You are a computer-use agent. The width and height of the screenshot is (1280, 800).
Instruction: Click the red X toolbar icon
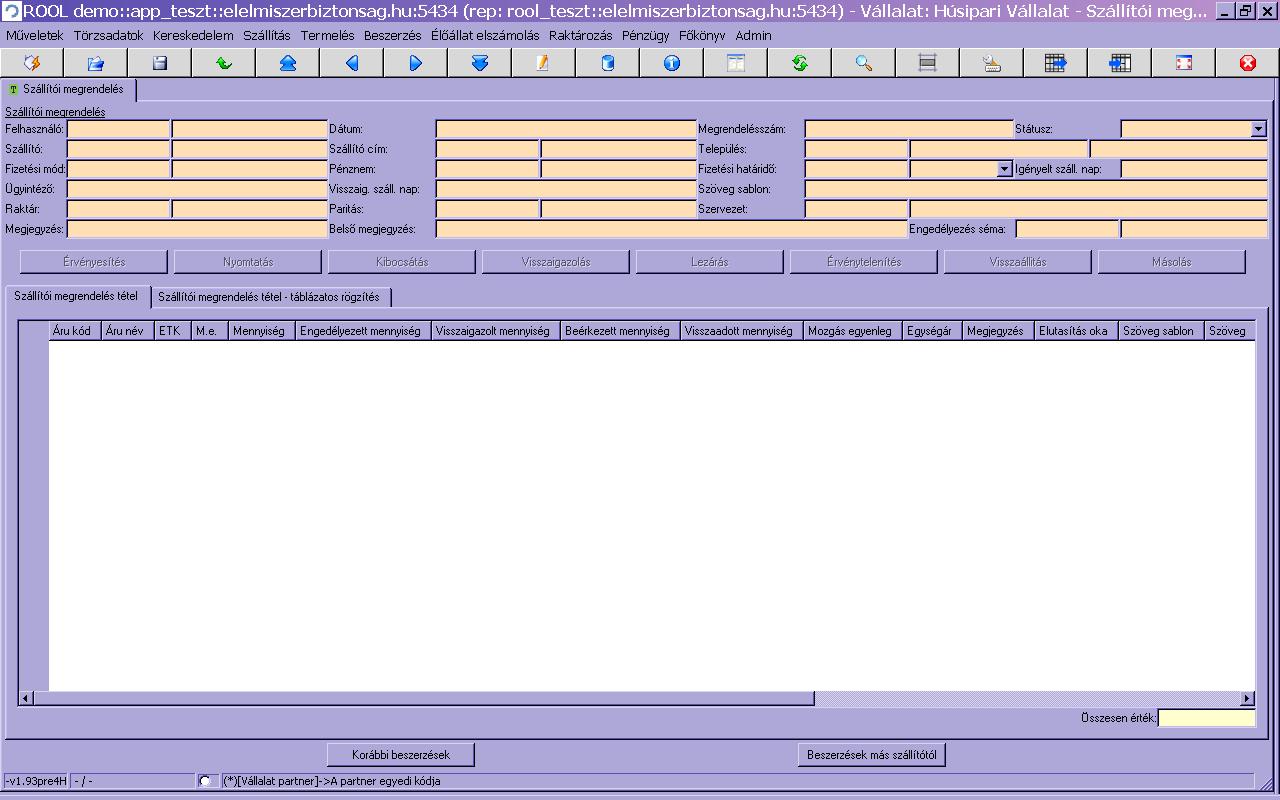point(1247,63)
